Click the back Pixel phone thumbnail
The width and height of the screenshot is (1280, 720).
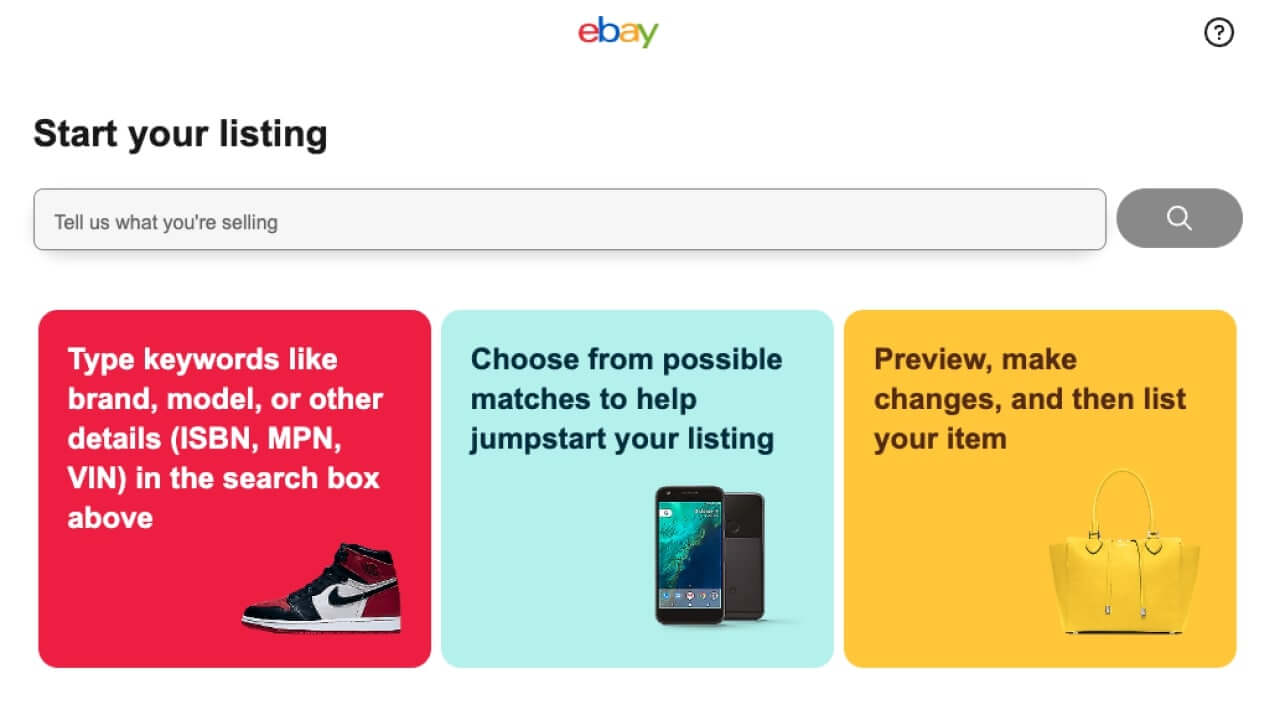point(745,550)
